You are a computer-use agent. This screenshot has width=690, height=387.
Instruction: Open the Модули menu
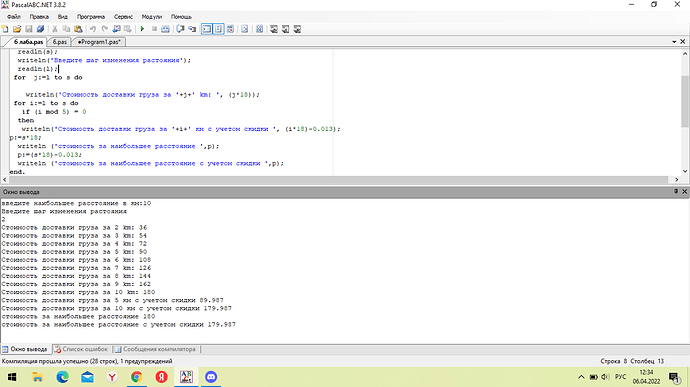[x=152, y=17]
